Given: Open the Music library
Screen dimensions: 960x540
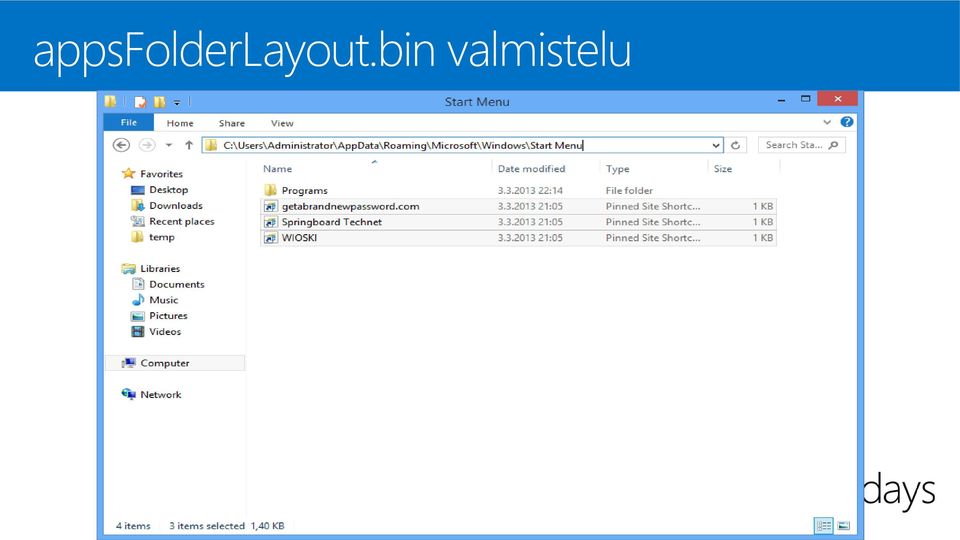Looking at the screenshot, I should click(163, 300).
